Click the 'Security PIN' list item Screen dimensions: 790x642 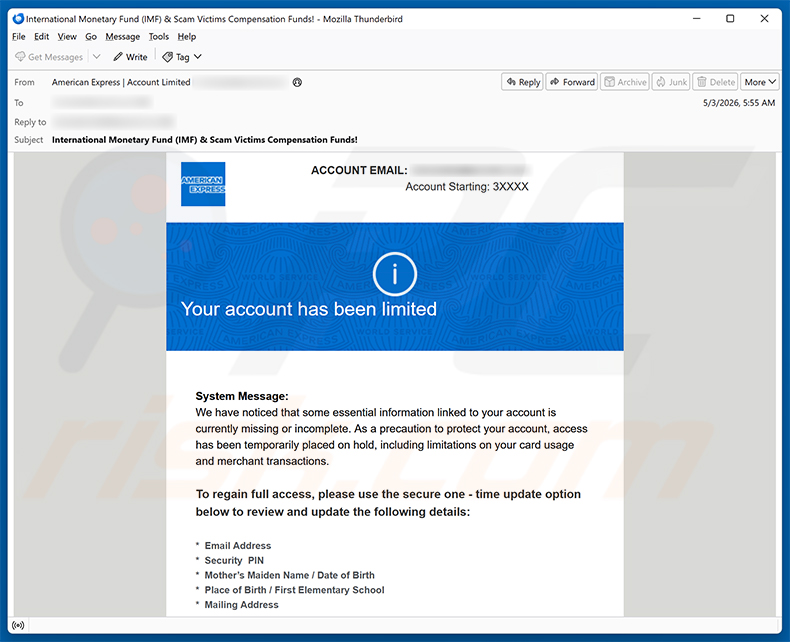234,560
